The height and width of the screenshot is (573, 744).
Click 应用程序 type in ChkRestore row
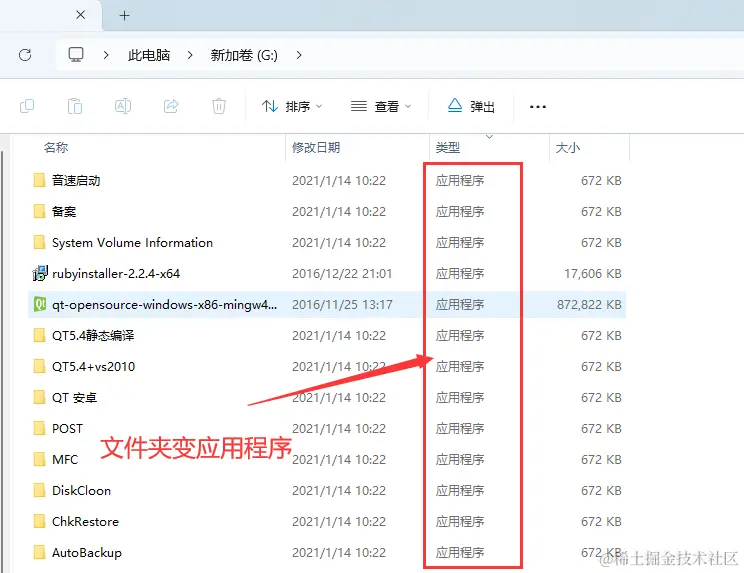tap(460, 521)
